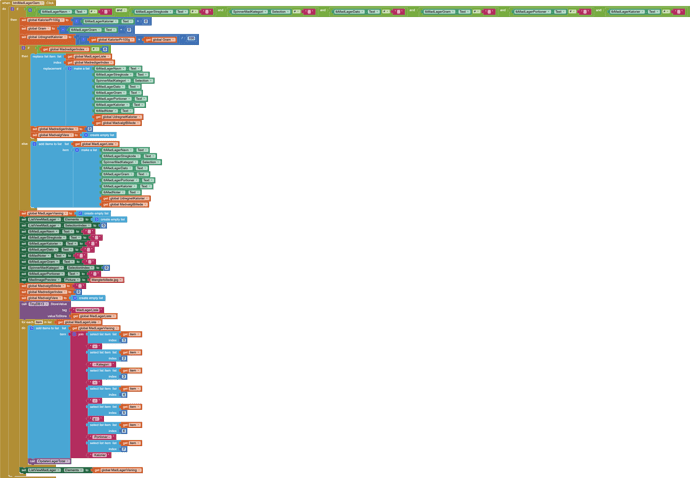Open the Picture property dropdown on MadImagePreview
690x478 pixels.
71,280
